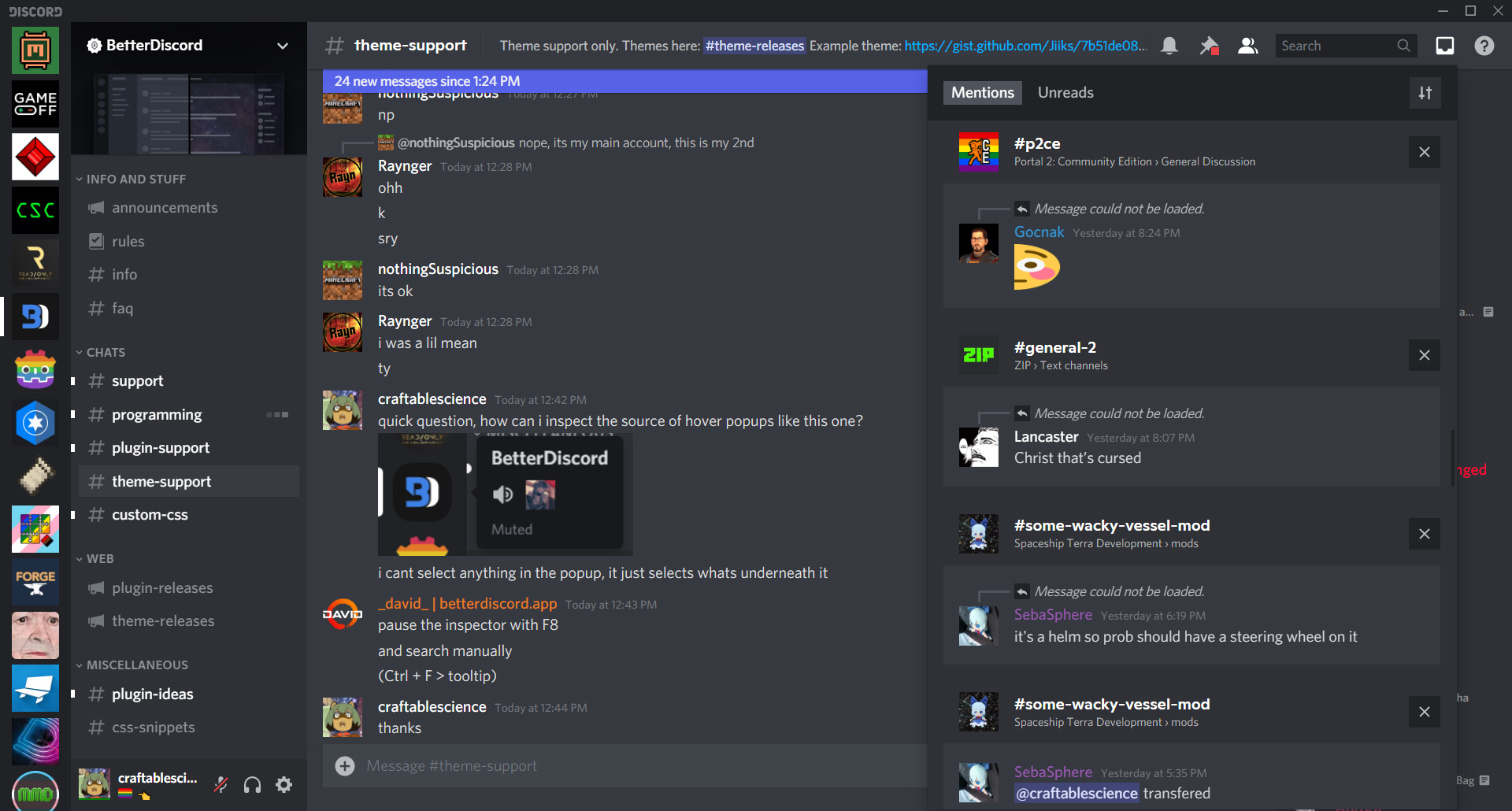Image resolution: width=1512 pixels, height=811 pixels.
Task: Switch to the Unreads tab
Action: click(1065, 92)
